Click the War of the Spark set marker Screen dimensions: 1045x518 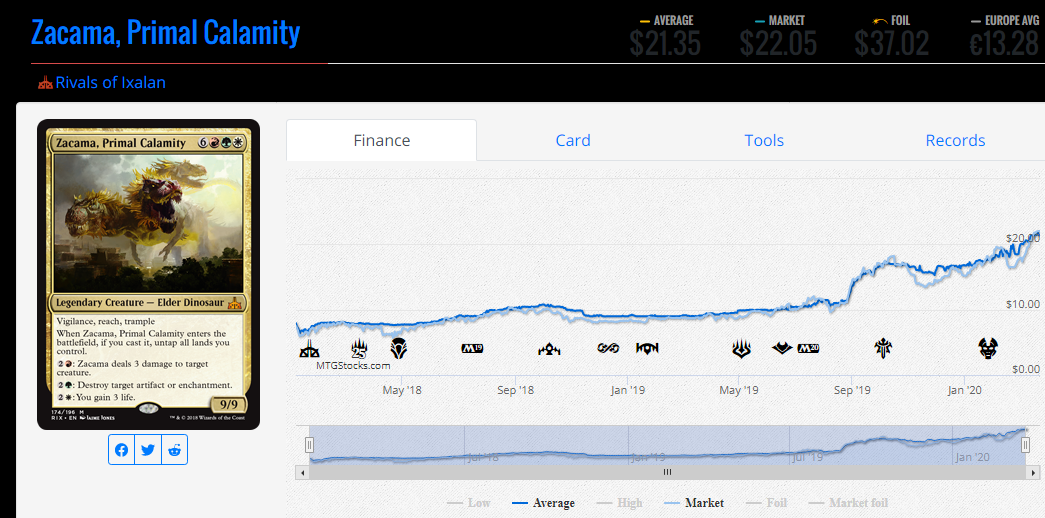tap(742, 348)
